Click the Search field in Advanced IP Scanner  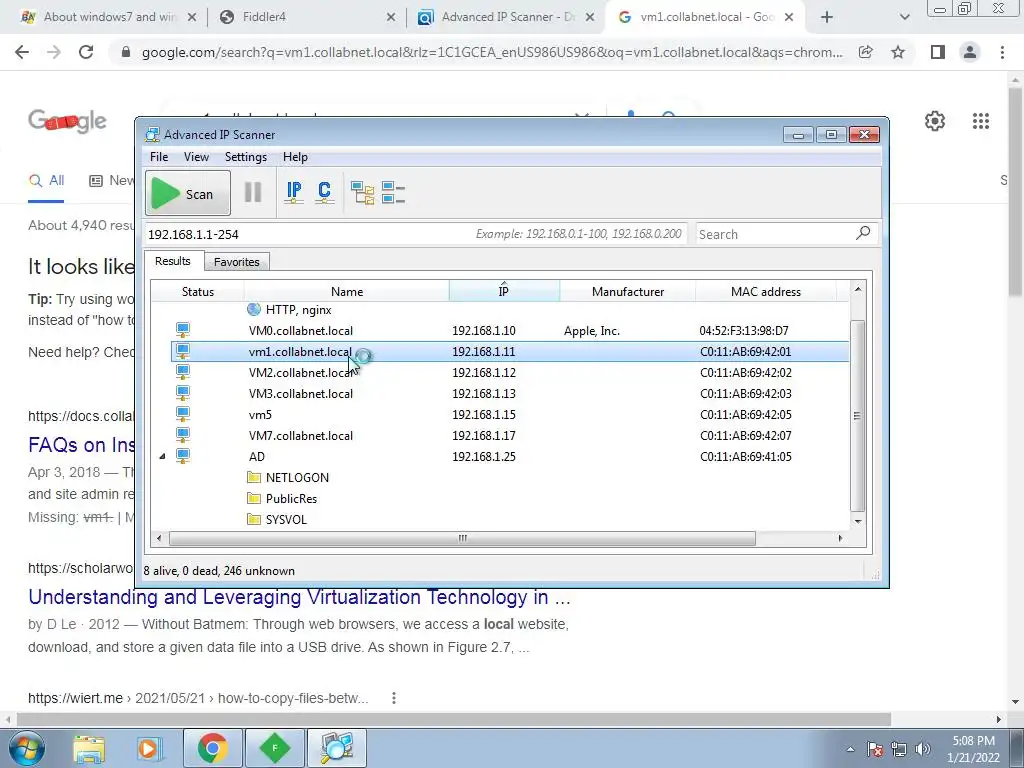[x=775, y=234]
